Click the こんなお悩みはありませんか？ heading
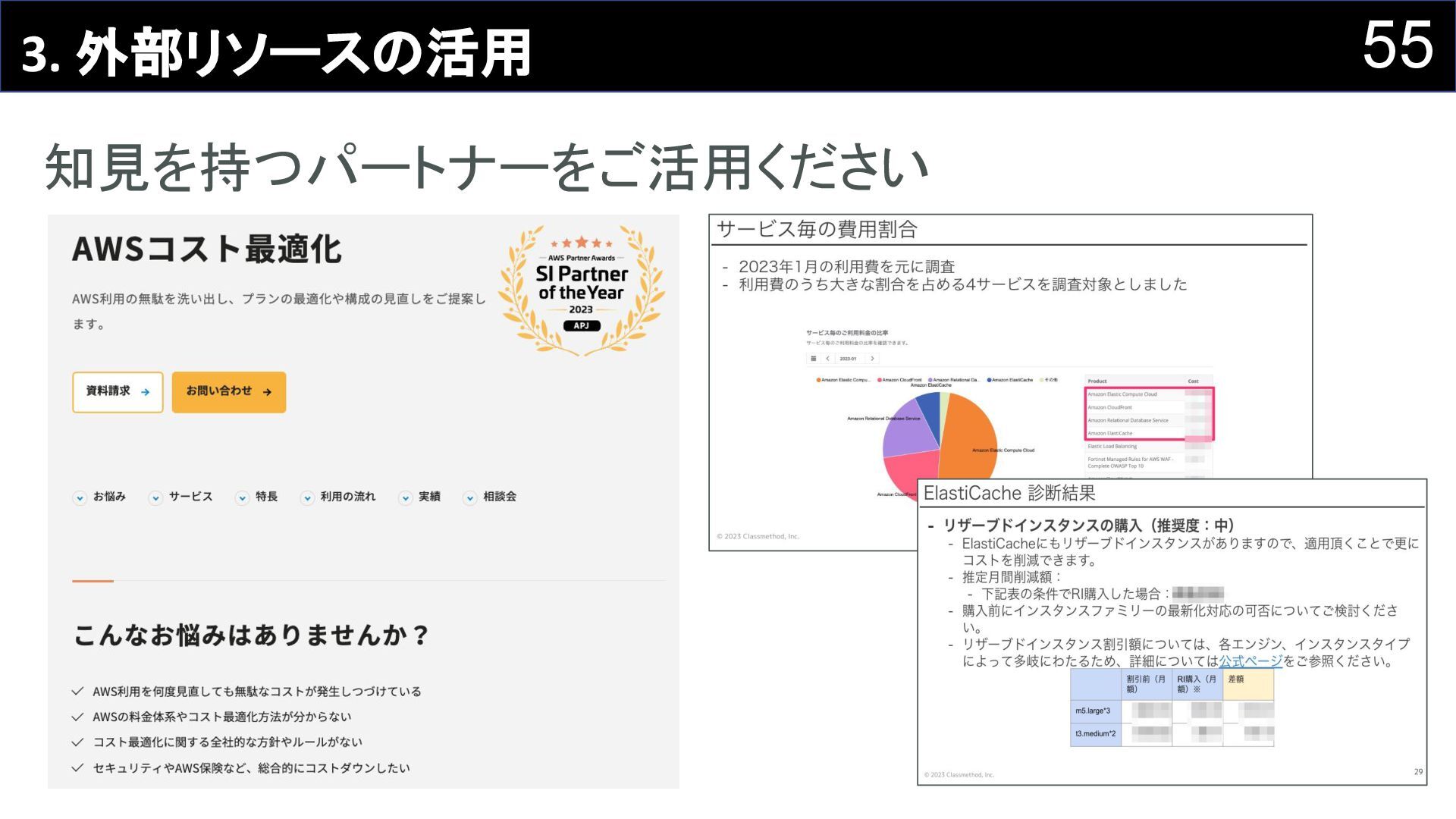 pyautogui.click(x=252, y=635)
